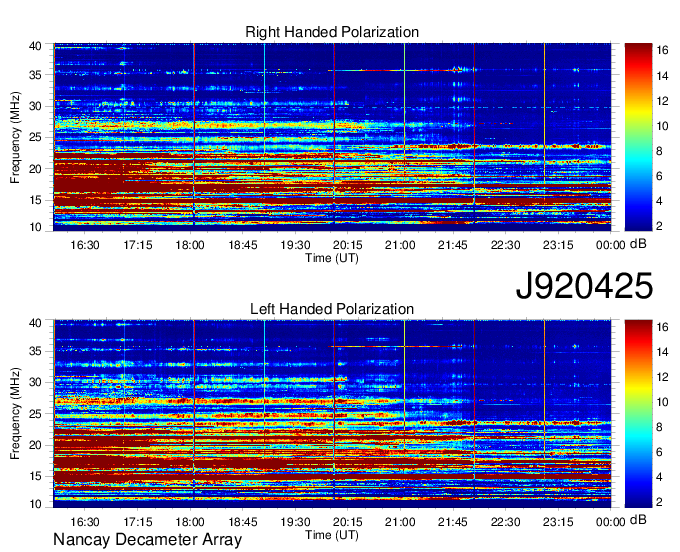Click the 00:00 time tick of top plot
The image size is (680, 552).
[611, 245]
